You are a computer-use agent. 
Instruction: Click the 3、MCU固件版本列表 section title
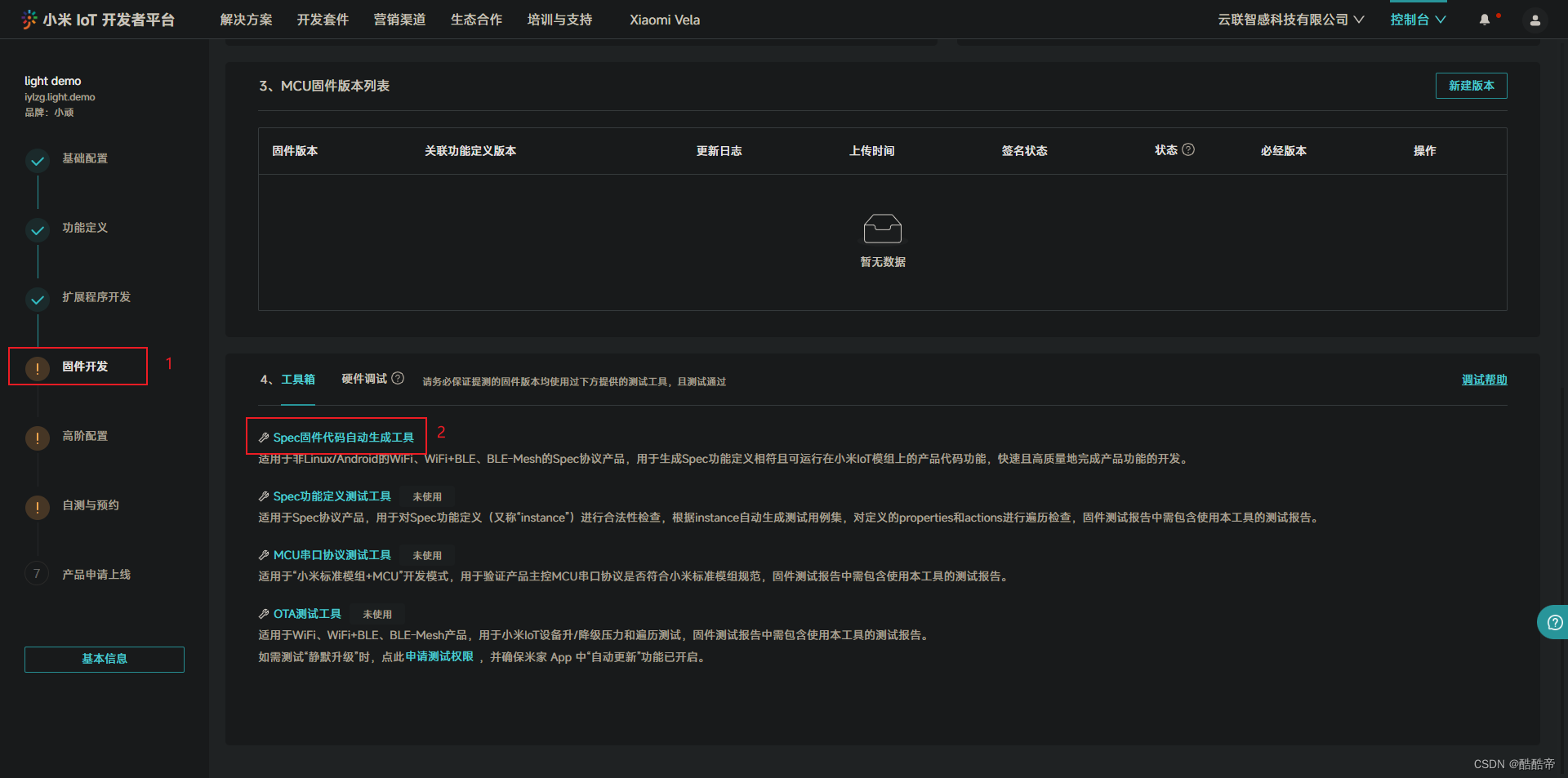point(324,86)
